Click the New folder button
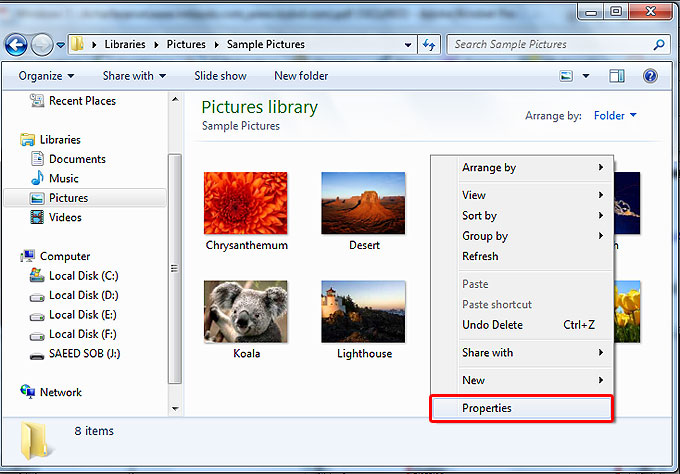This screenshot has width=680, height=474. (x=301, y=76)
